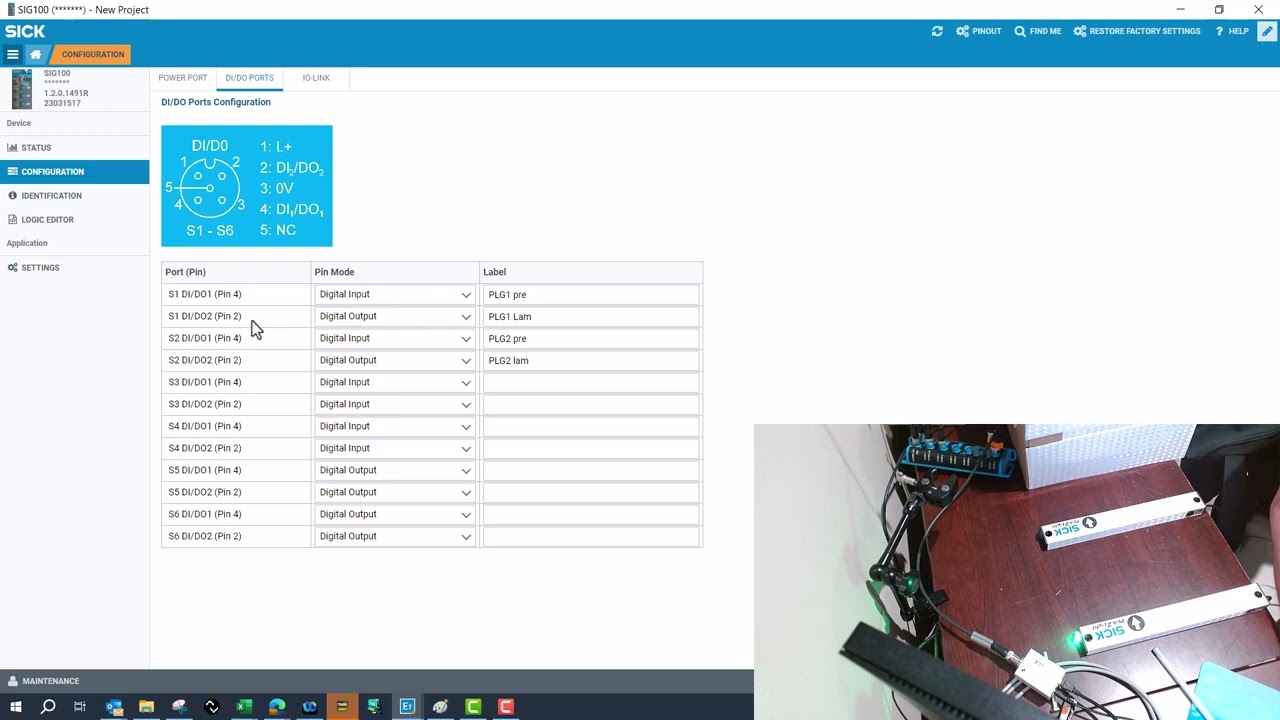Click the DI/DO pinout diagram image
This screenshot has width=1280, height=720.
[247, 186]
